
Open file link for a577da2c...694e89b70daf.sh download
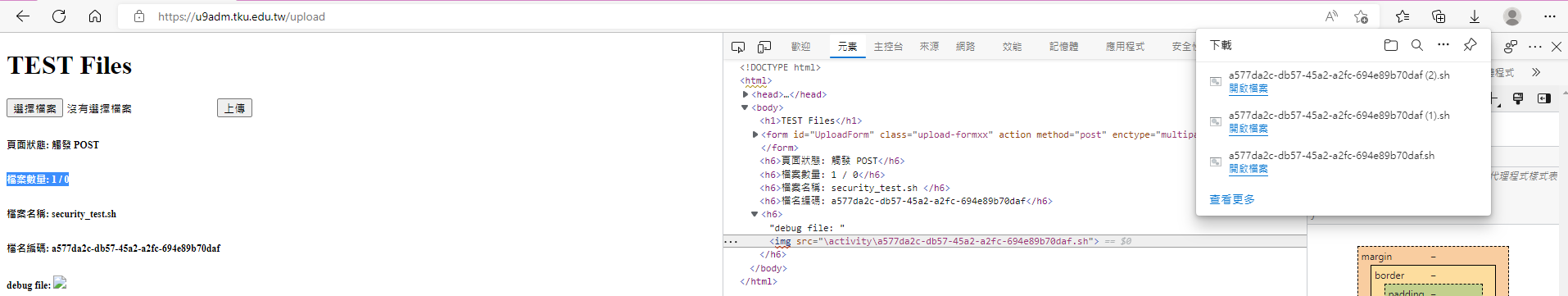coord(1248,169)
